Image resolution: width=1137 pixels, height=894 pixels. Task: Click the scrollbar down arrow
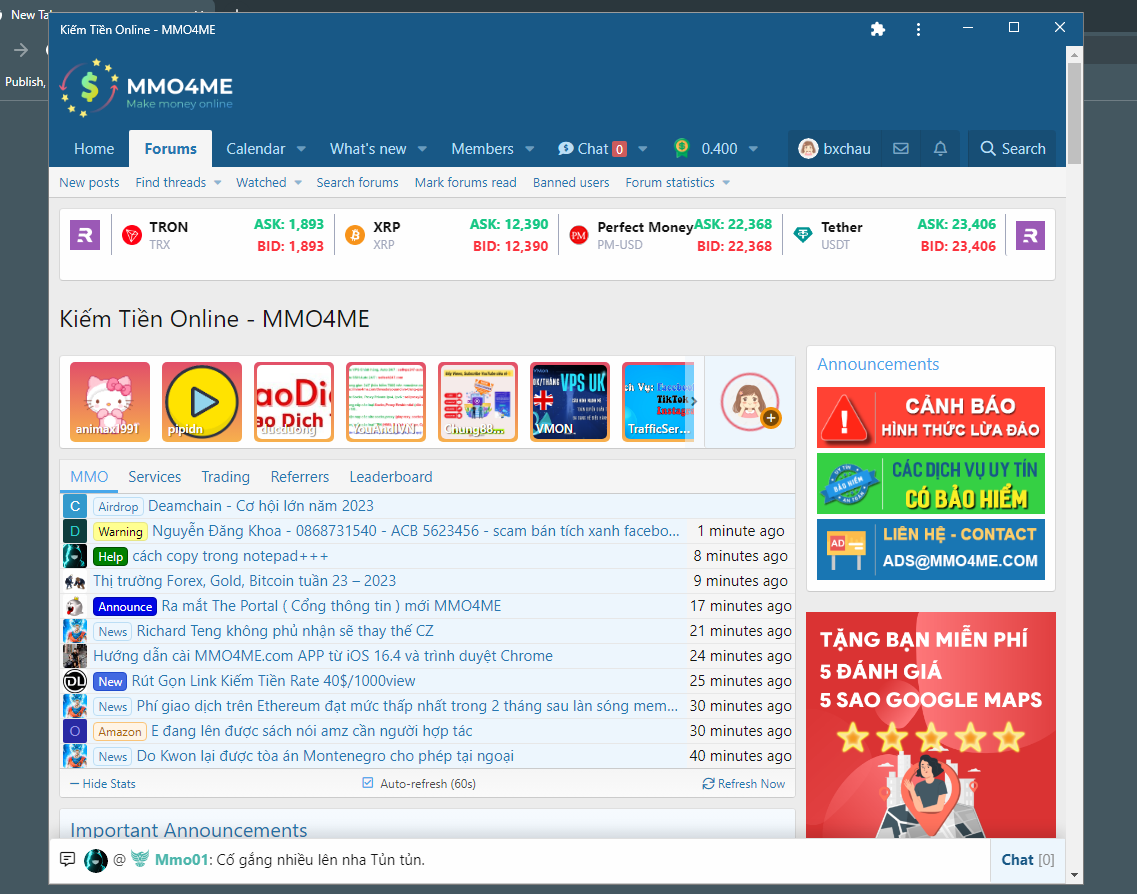click(1074, 875)
